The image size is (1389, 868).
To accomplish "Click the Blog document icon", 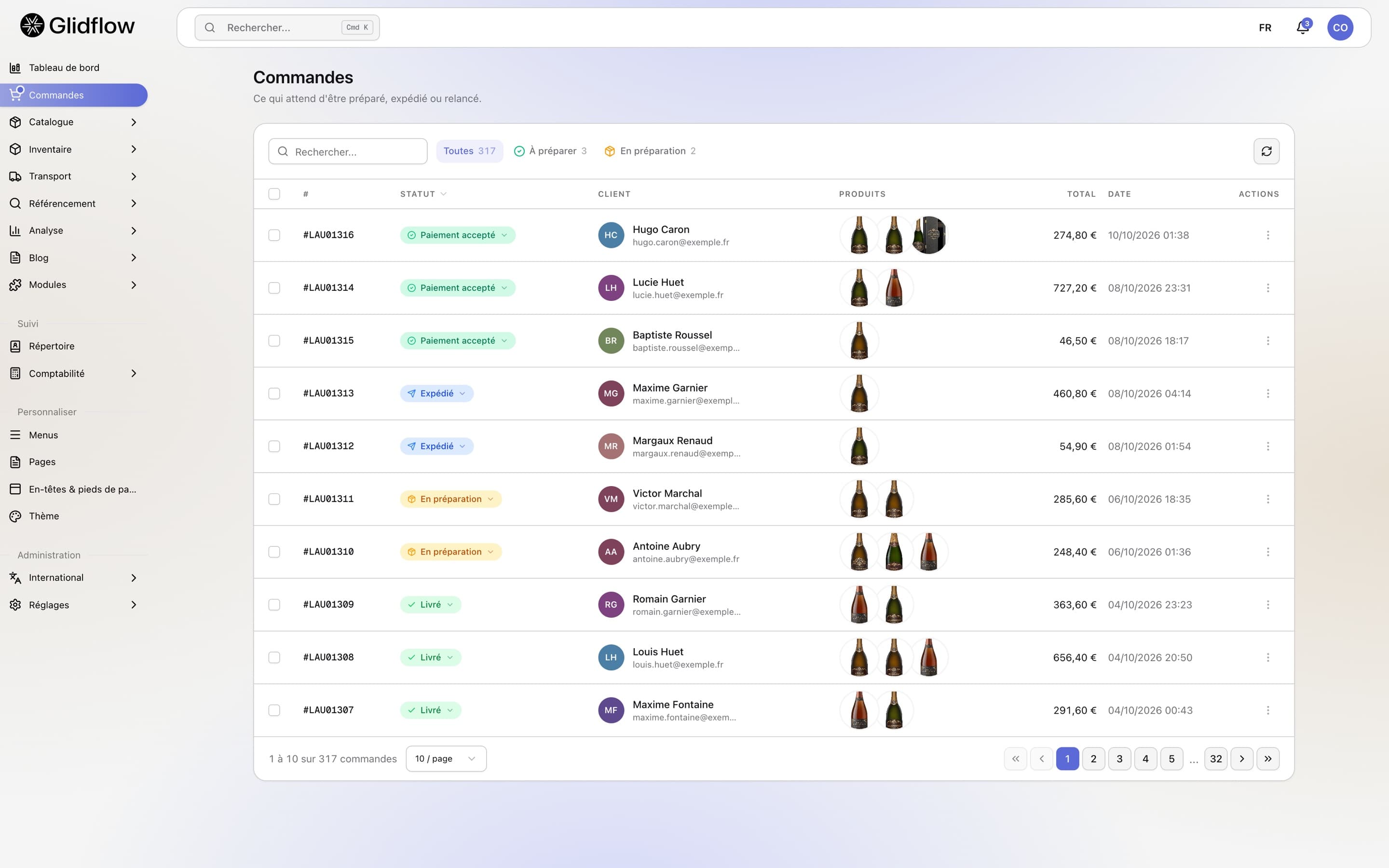I will (15, 258).
